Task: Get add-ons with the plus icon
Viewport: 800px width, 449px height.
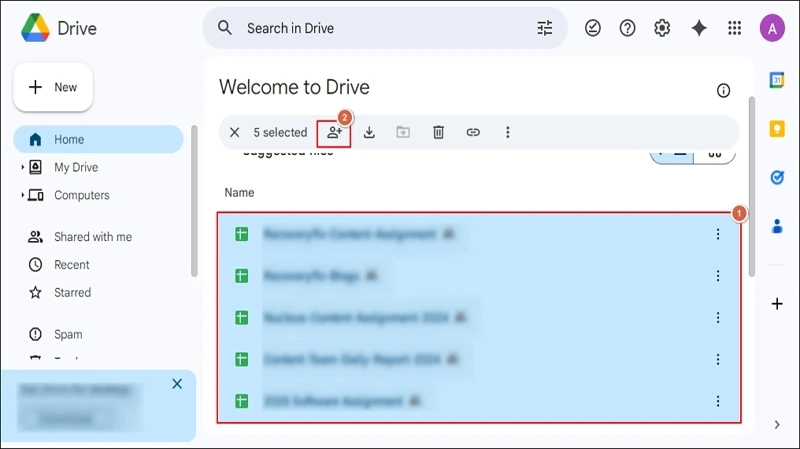Action: click(x=777, y=304)
